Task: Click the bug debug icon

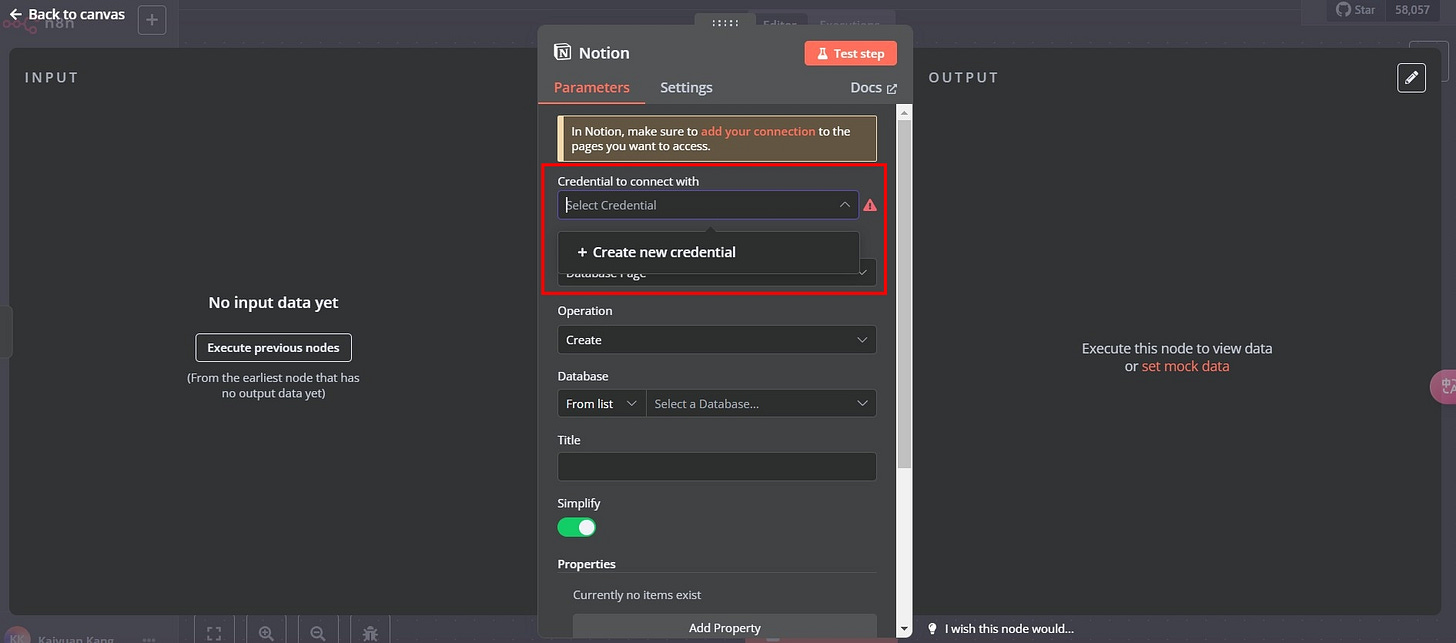Action: [x=370, y=633]
